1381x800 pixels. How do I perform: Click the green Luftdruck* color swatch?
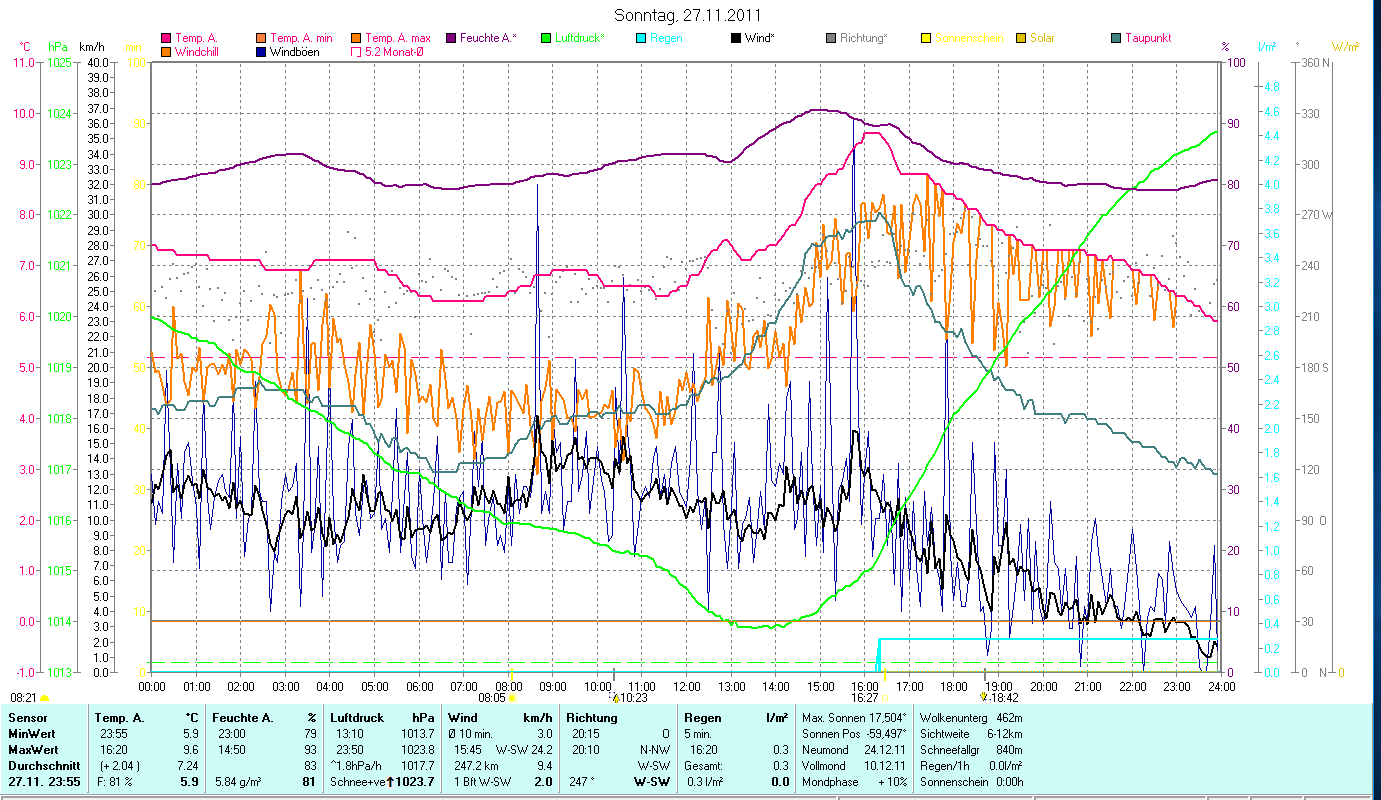pyautogui.click(x=545, y=38)
